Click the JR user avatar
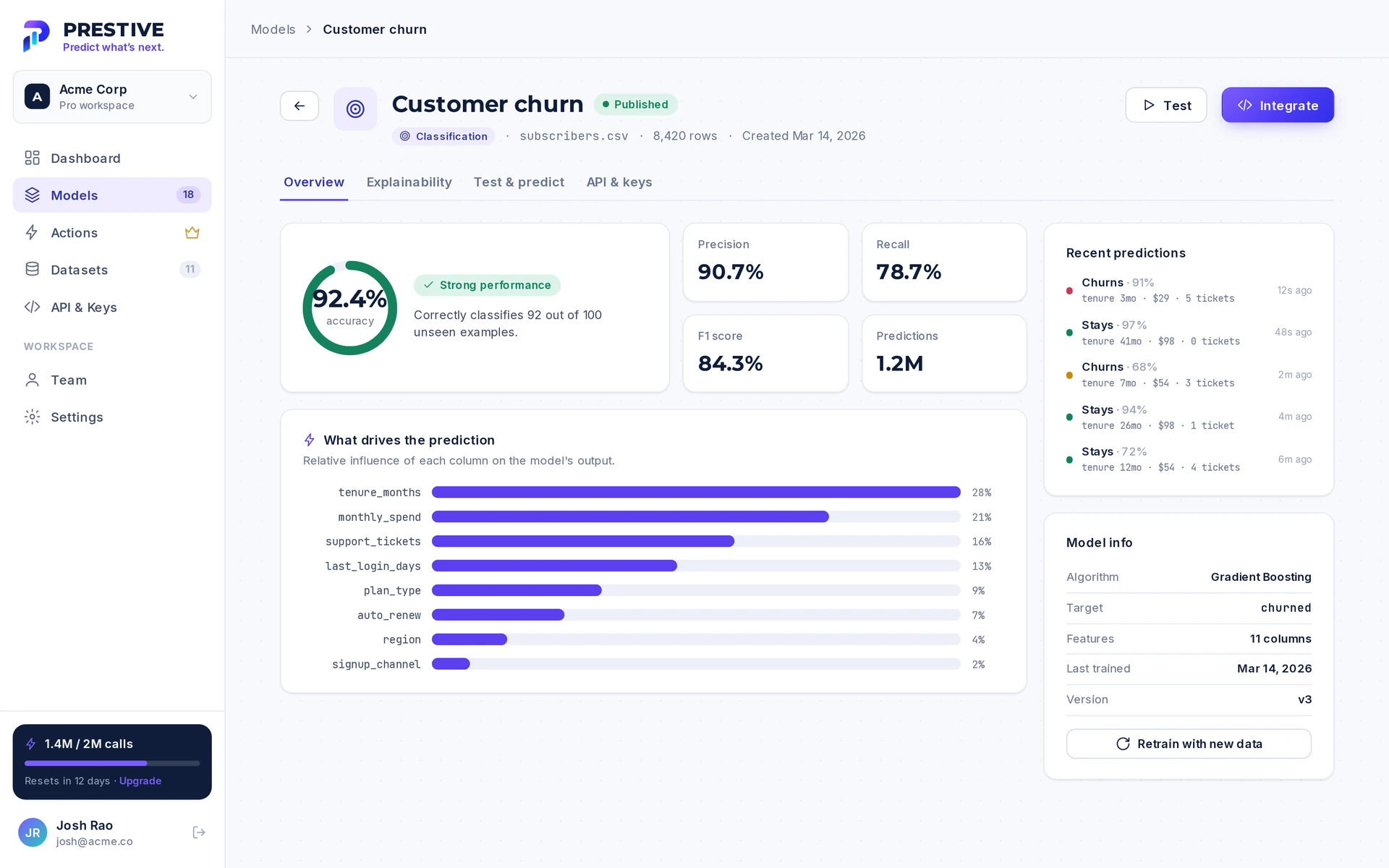 click(33, 833)
